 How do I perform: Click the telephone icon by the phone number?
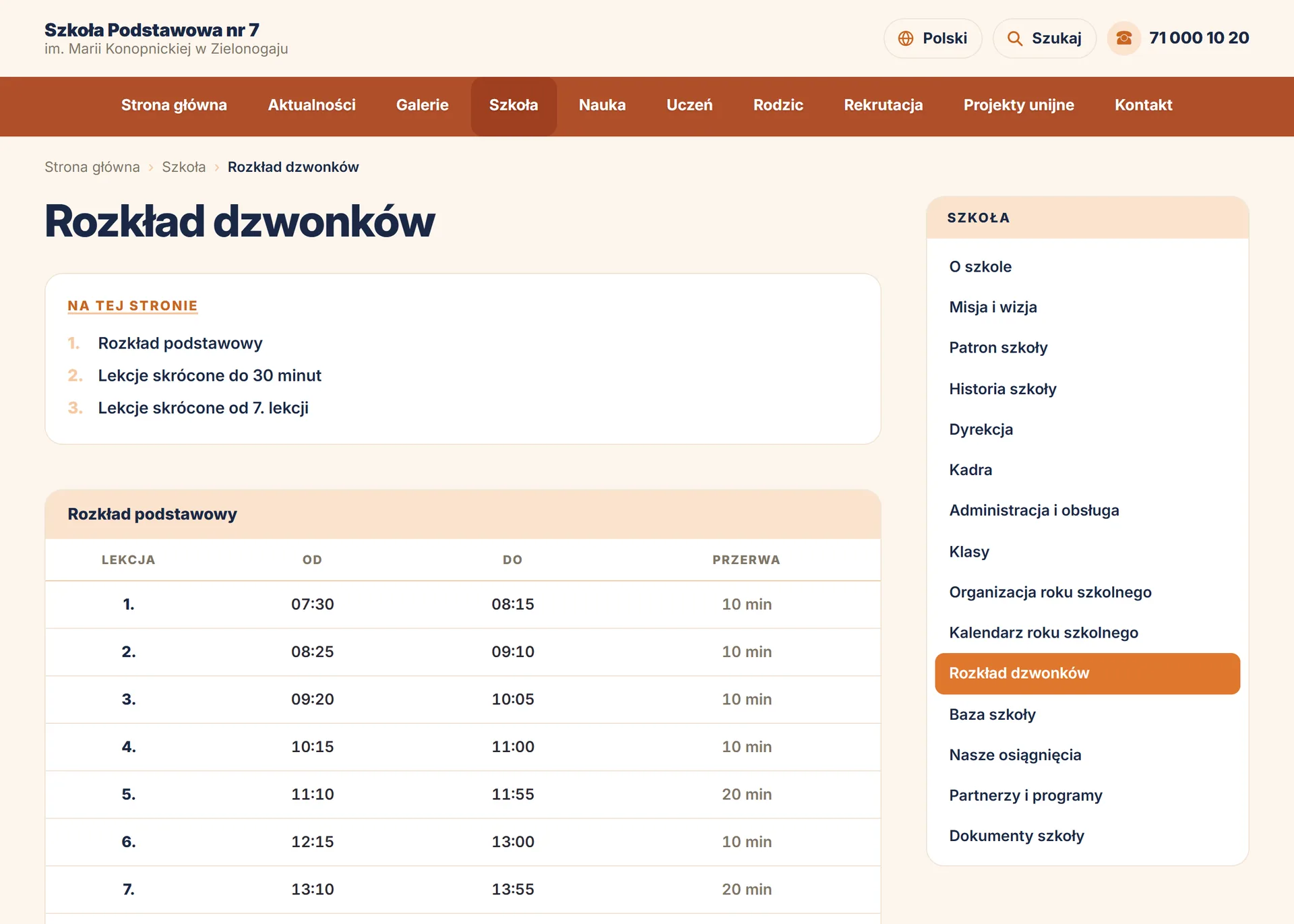(1123, 38)
